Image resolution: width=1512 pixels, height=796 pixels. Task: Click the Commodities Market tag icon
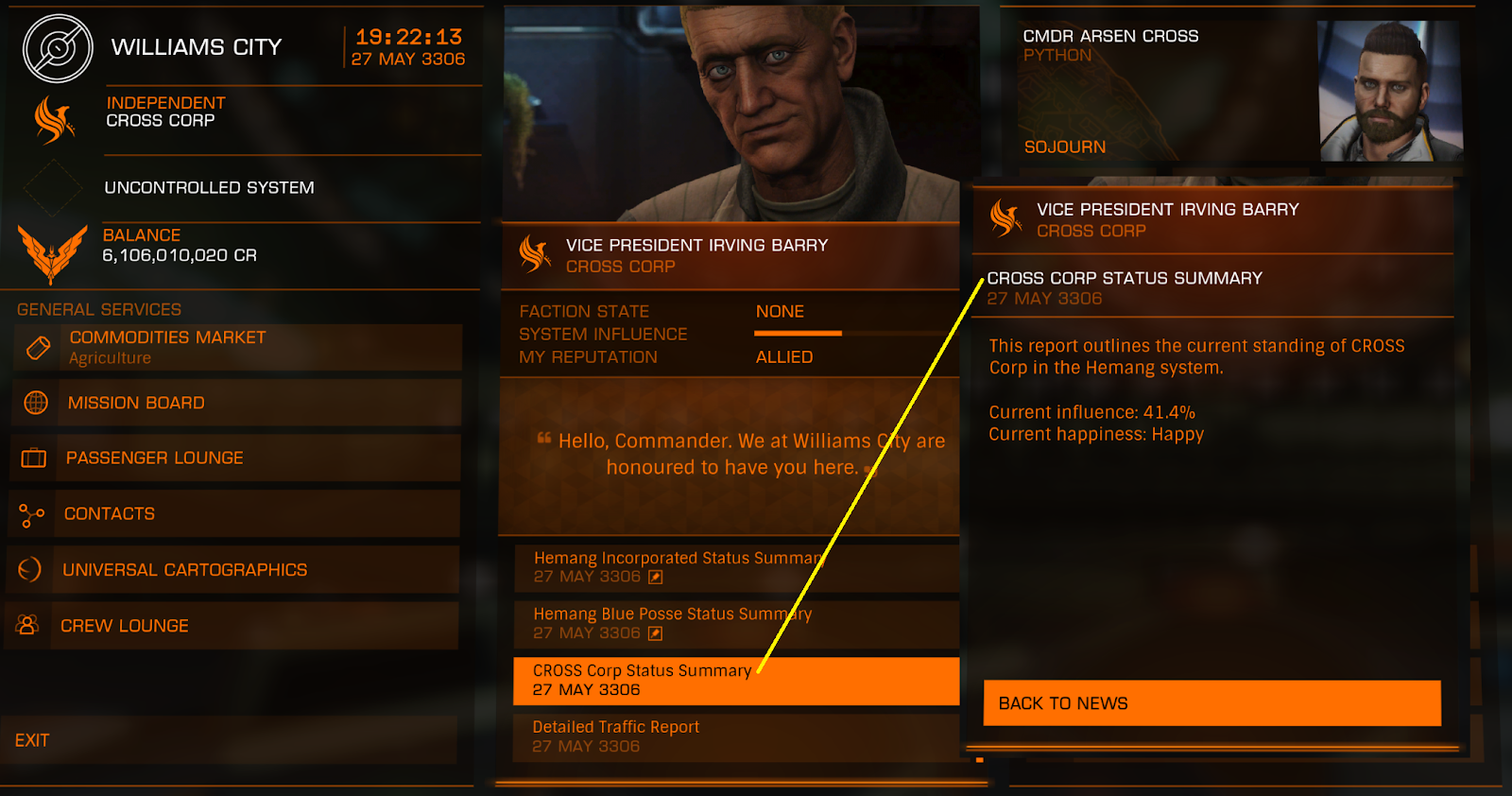point(38,348)
